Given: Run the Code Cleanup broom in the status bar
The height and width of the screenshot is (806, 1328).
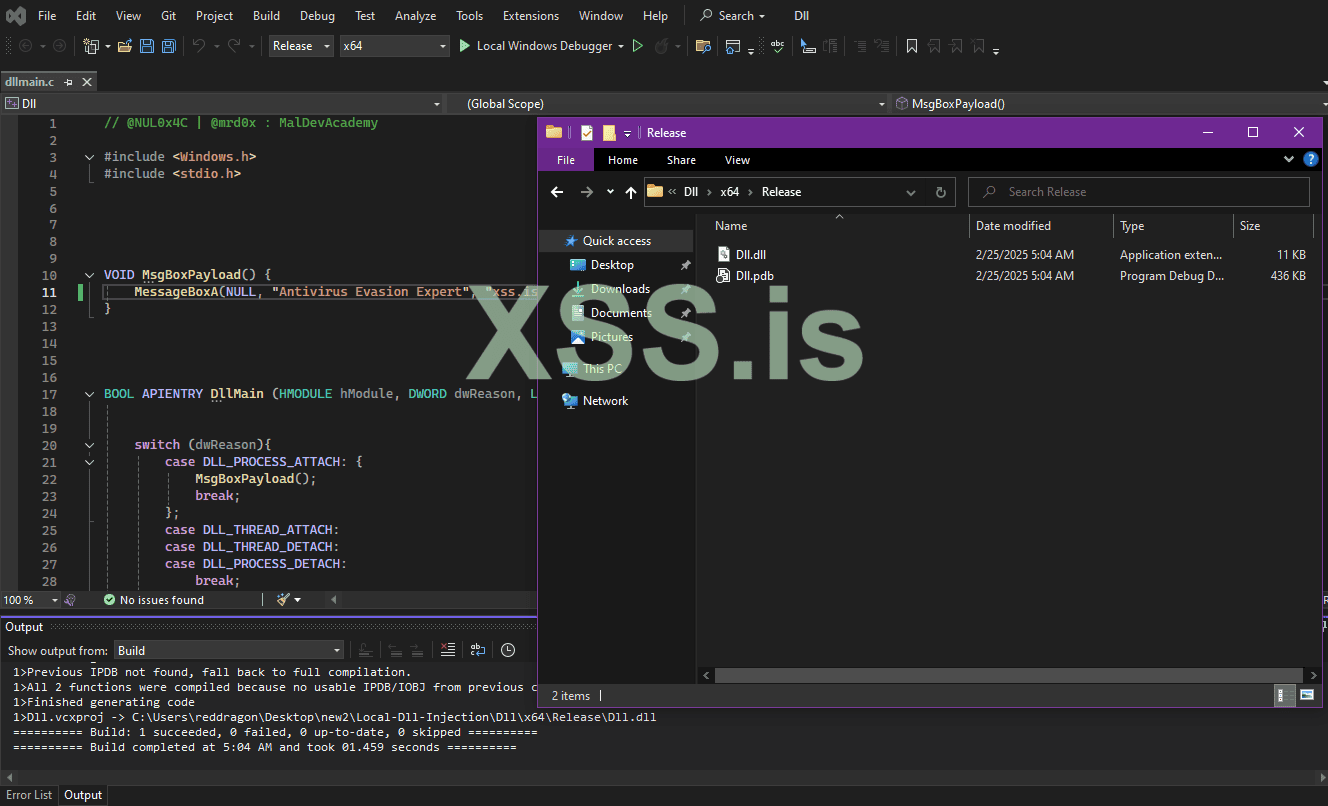Looking at the screenshot, I should [x=282, y=600].
